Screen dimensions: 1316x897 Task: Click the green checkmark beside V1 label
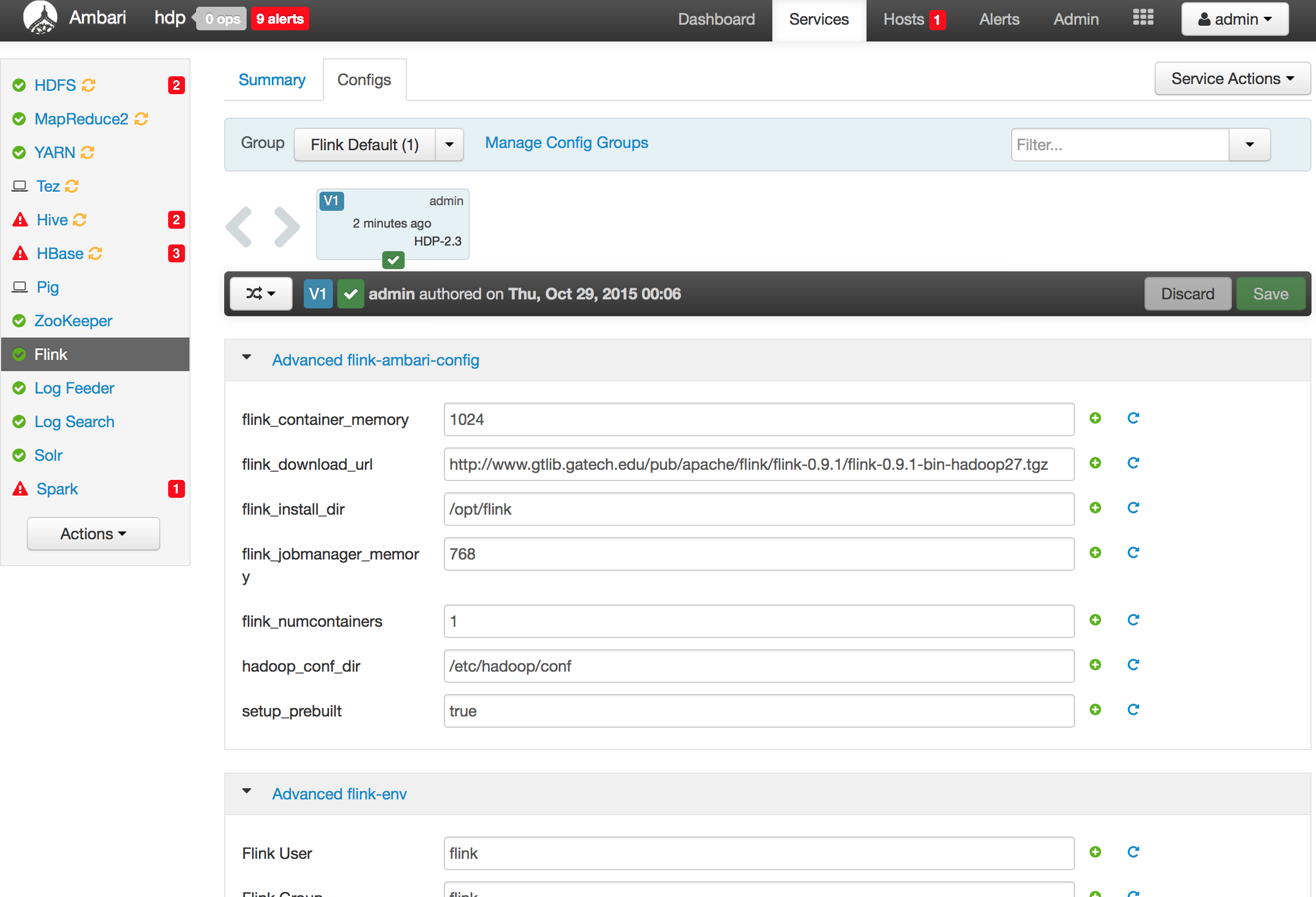coord(350,294)
